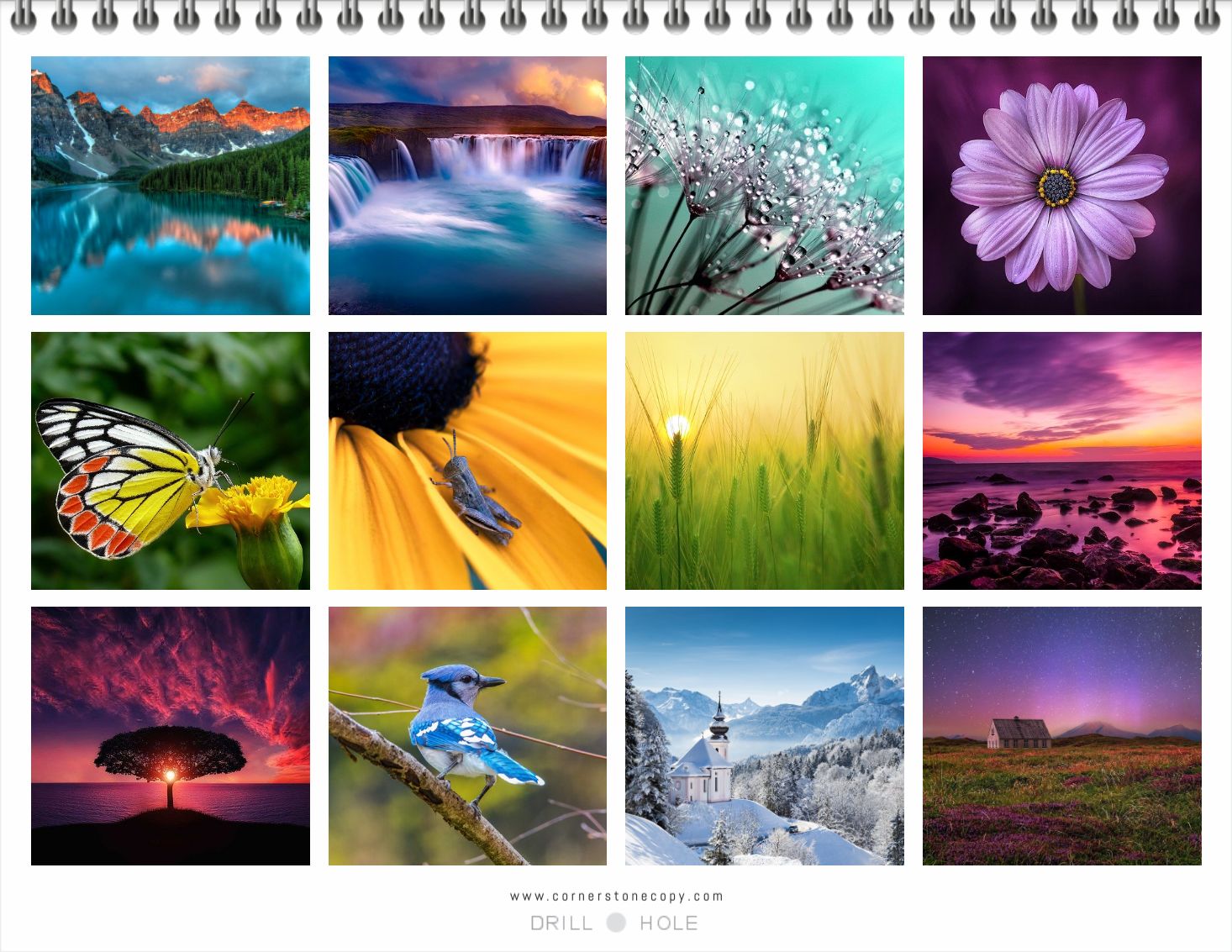1232x952 pixels.
Task: Click the wheat field sunrise photo
Action: coord(764,460)
